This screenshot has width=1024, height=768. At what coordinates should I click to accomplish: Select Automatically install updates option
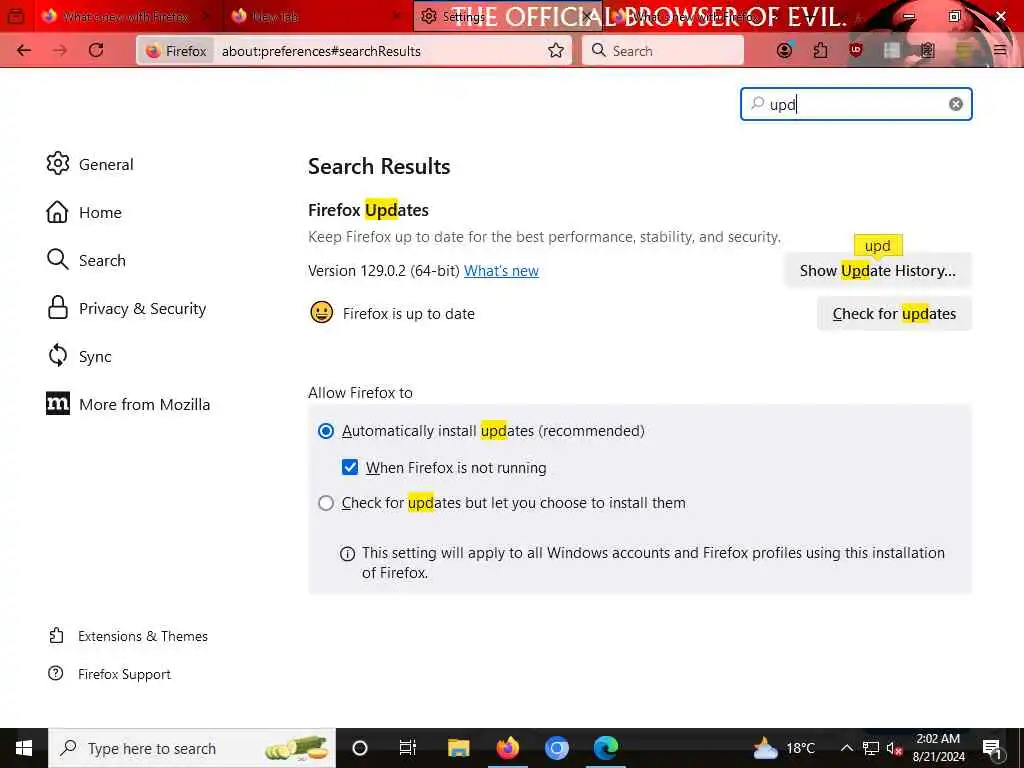tap(326, 431)
